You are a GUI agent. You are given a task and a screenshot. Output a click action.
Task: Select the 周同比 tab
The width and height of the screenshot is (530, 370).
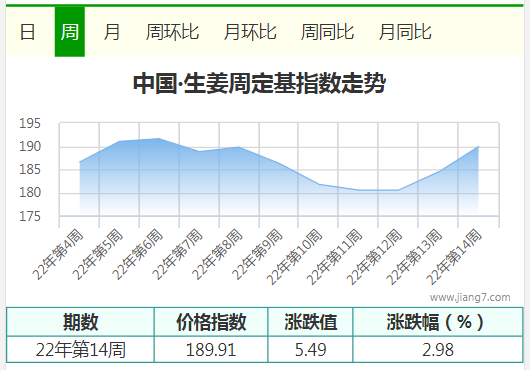pyautogui.click(x=328, y=32)
